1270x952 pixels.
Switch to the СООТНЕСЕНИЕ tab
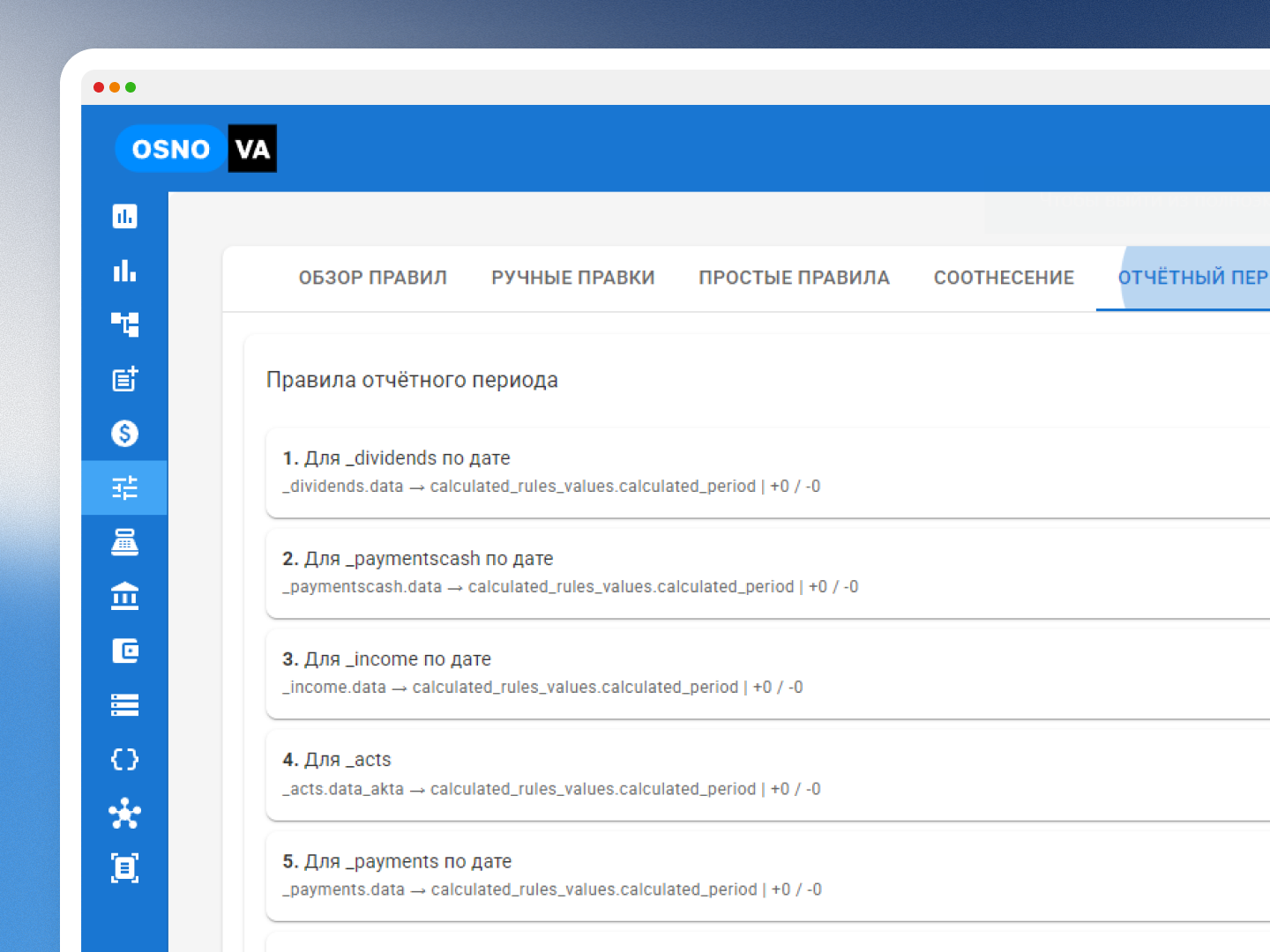(1004, 278)
